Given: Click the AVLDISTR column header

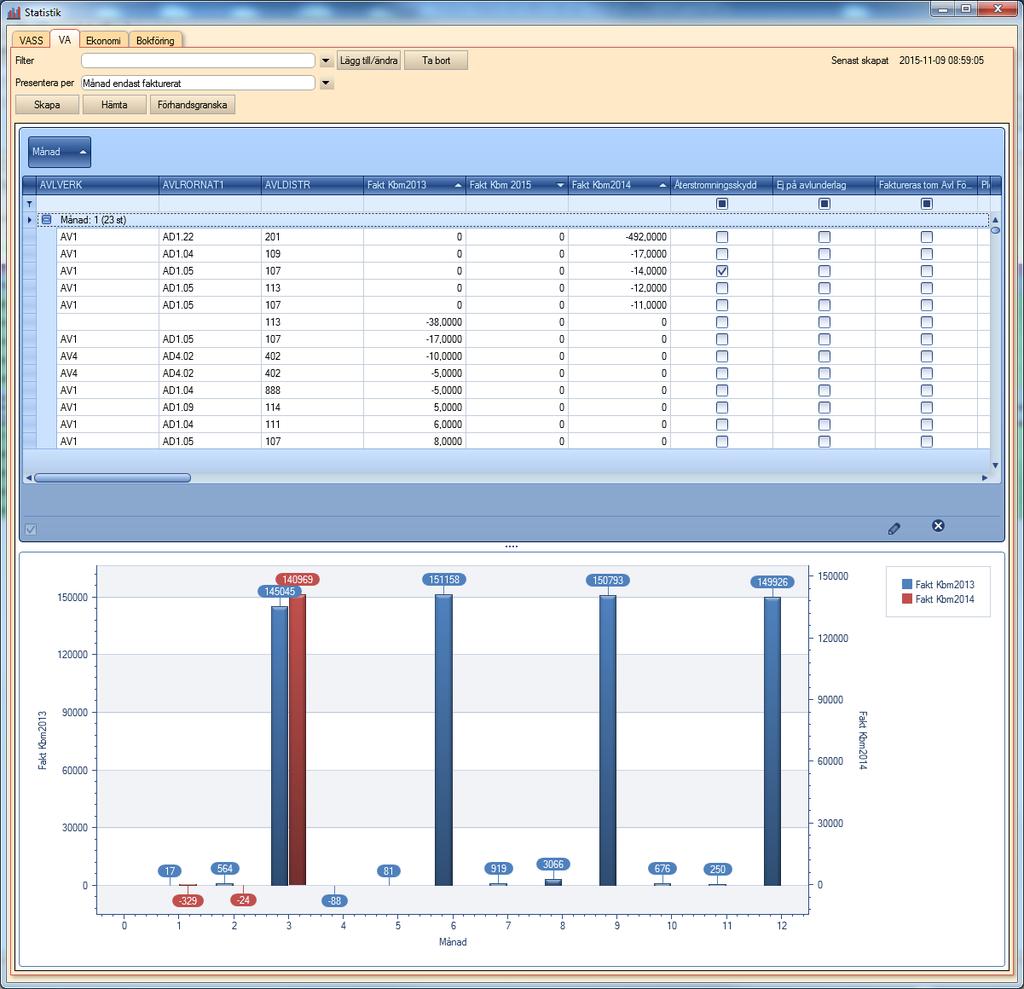Looking at the screenshot, I should [312, 185].
